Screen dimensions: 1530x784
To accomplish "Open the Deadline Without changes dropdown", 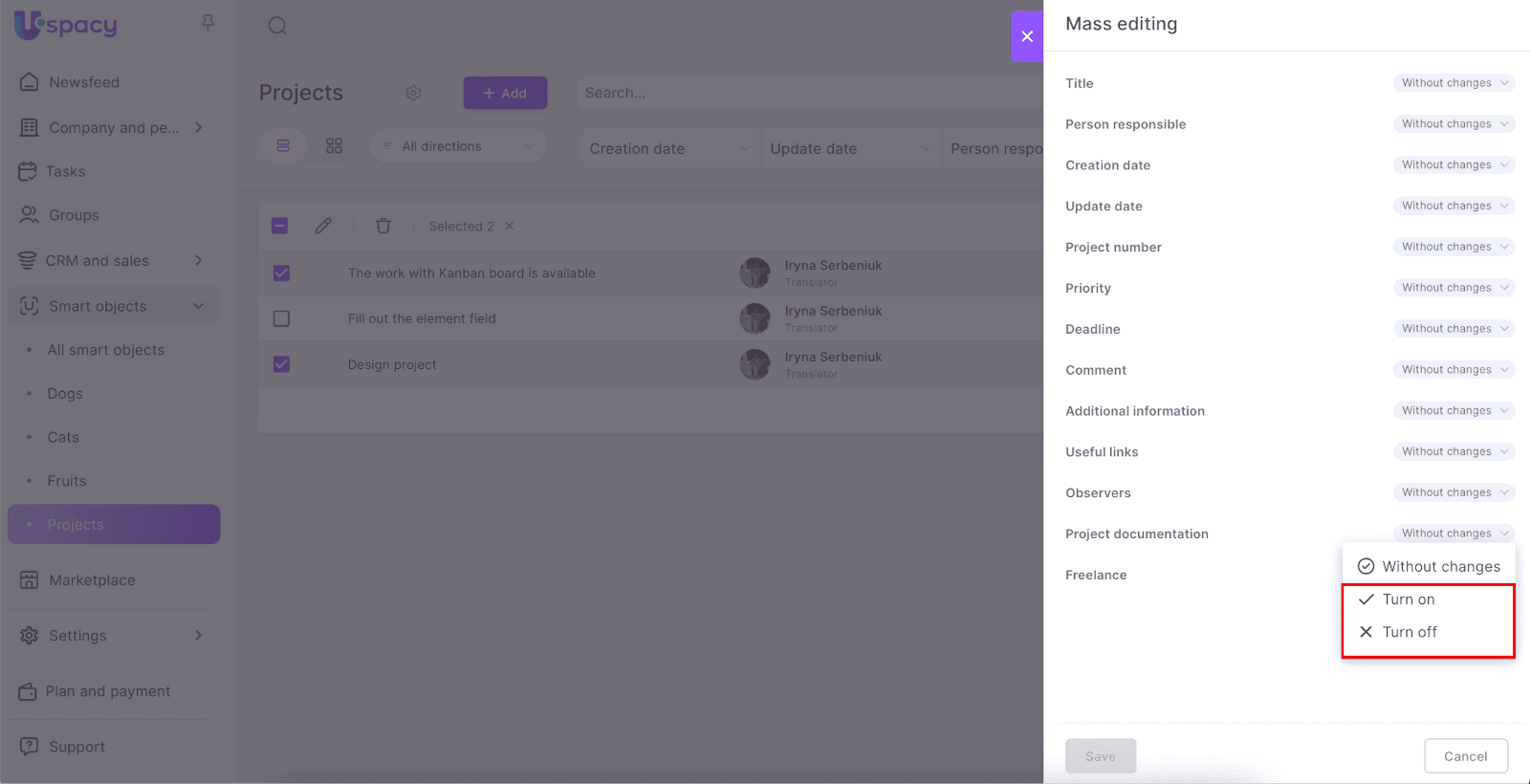I will [x=1453, y=329].
